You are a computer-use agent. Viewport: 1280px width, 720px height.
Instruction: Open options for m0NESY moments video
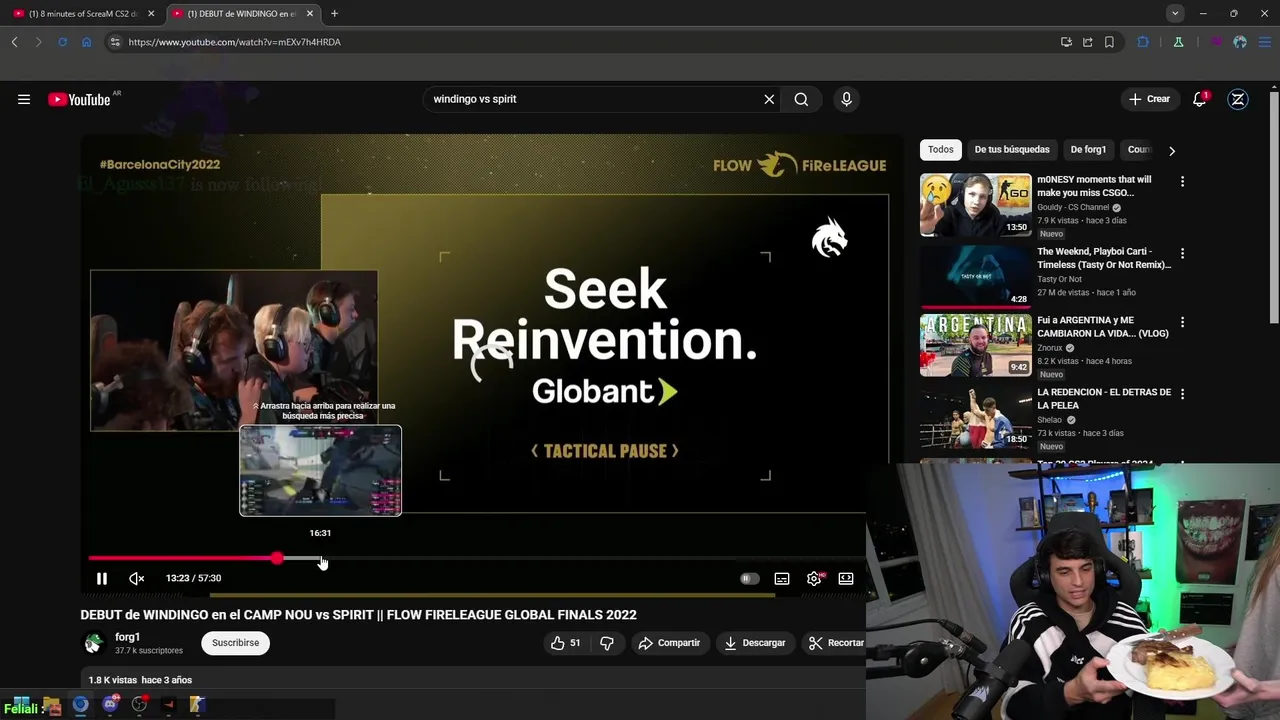(1182, 182)
